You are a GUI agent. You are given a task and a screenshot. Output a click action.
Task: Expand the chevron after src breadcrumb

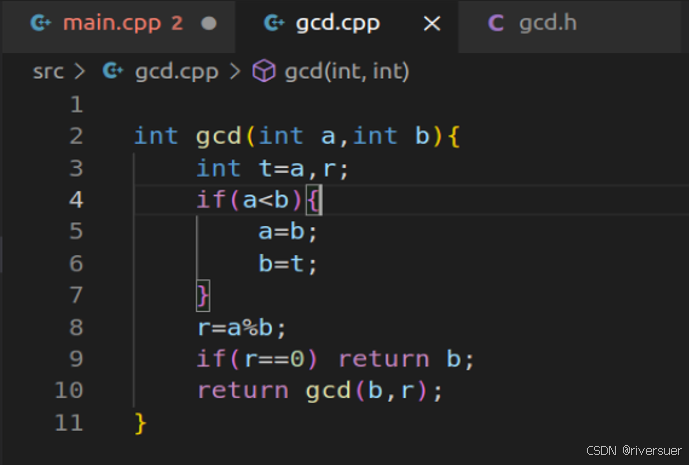click(81, 71)
